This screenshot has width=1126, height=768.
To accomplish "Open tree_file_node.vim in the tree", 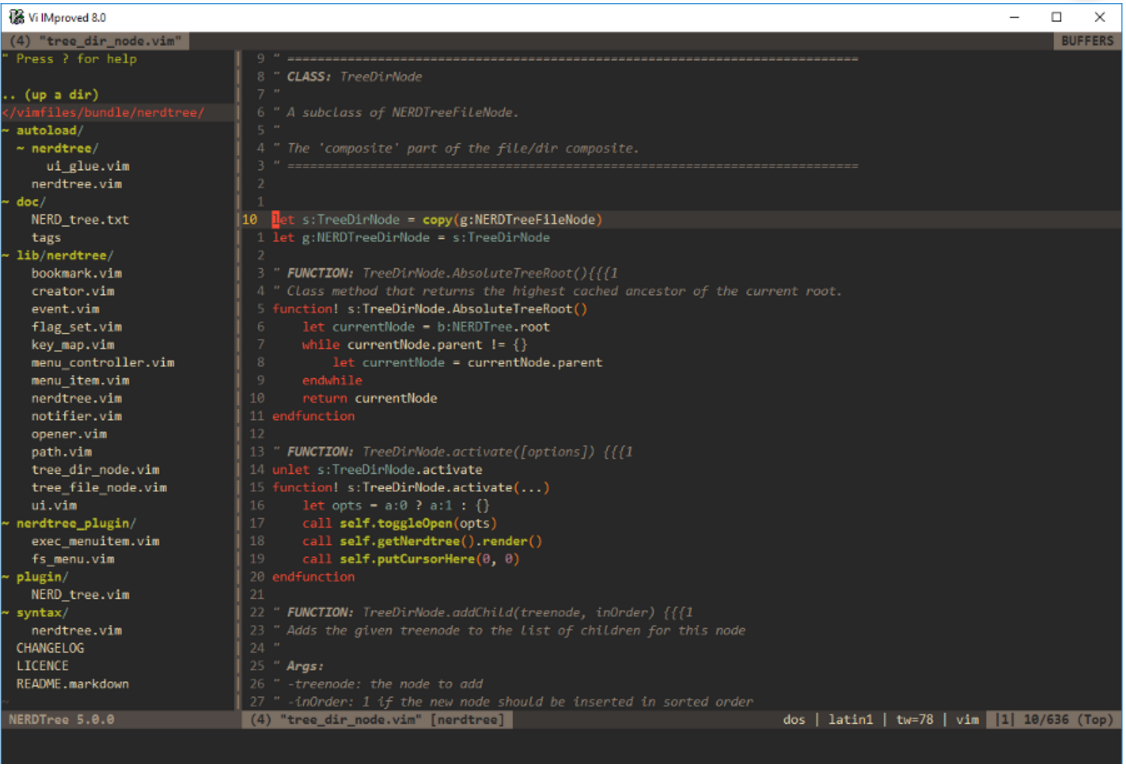I will pos(99,488).
